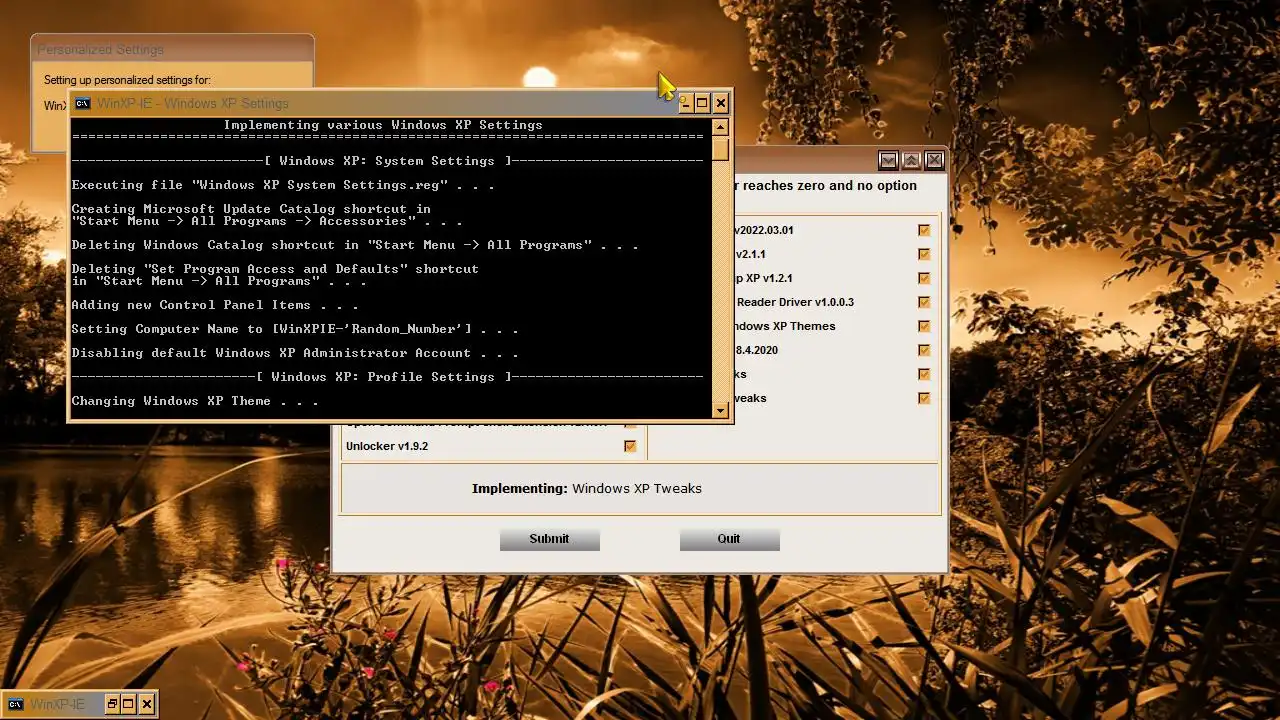The height and width of the screenshot is (720, 1280).
Task: Click the Quit button
Action: pyautogui.click(x=729, y=539)
